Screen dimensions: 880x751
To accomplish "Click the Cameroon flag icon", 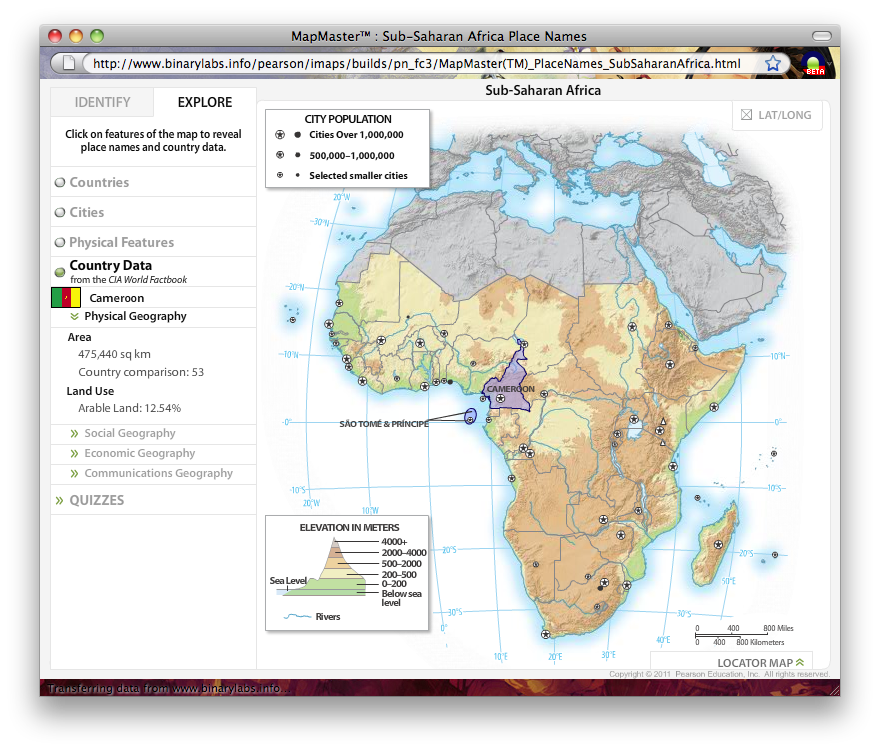I will click(66, 298).
